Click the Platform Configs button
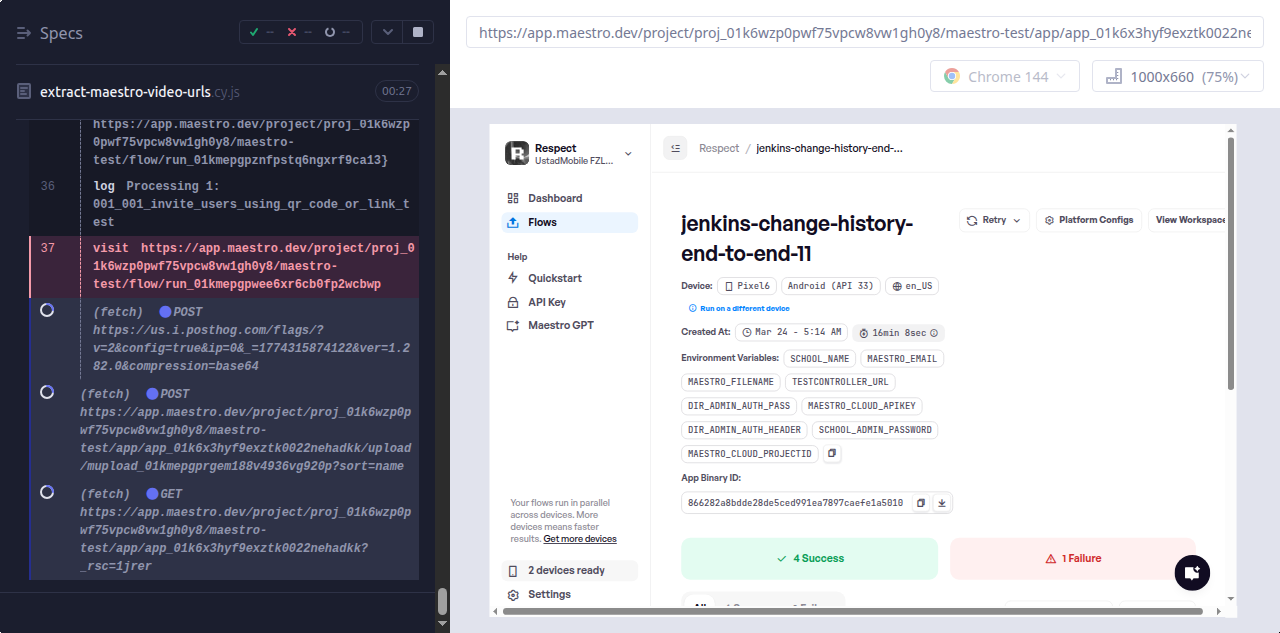Screen dimensions: 1280x633 [1088, 220]
